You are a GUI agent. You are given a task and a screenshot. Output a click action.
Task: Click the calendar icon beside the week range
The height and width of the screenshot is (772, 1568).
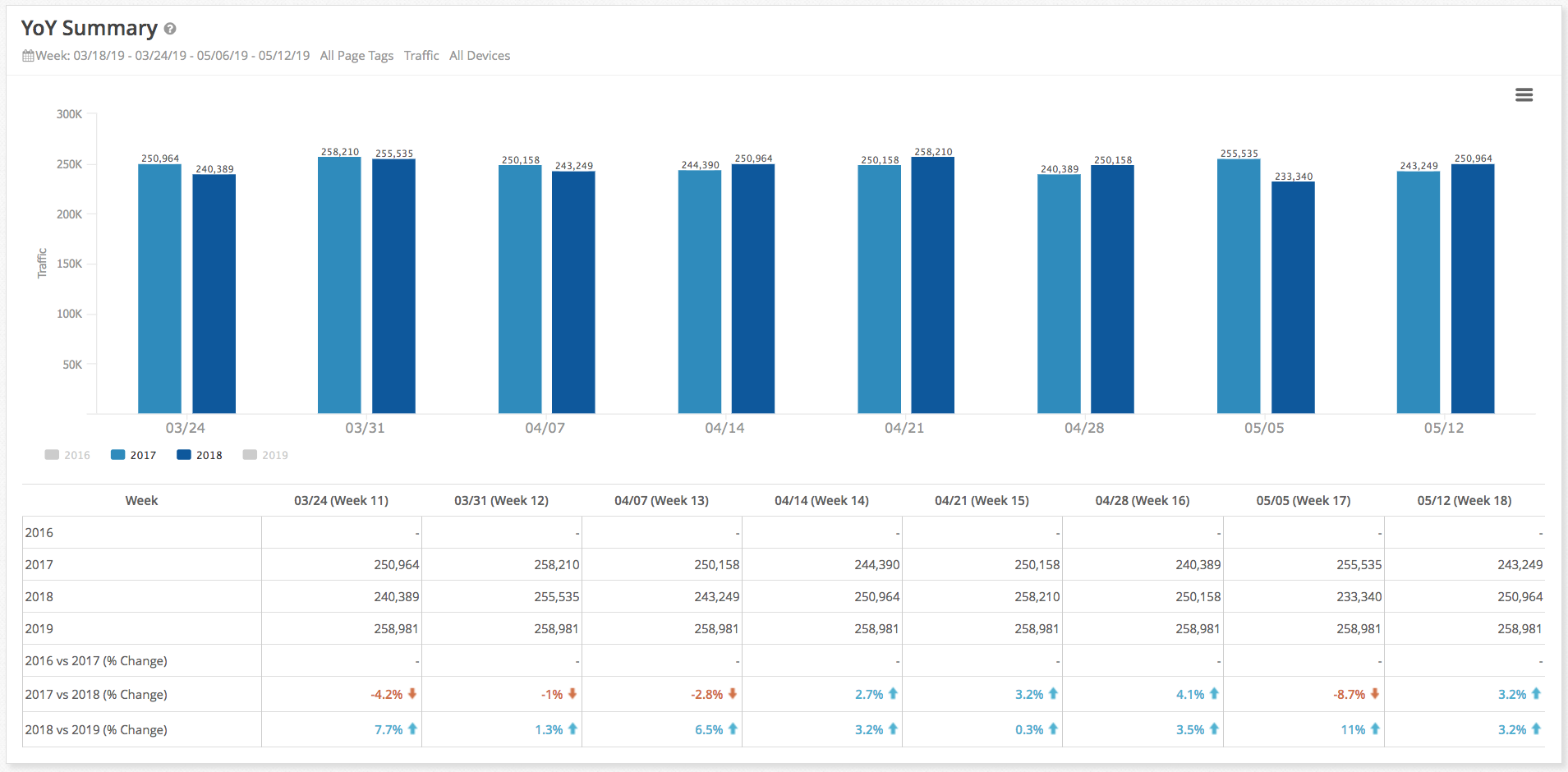tap(29, 56)
